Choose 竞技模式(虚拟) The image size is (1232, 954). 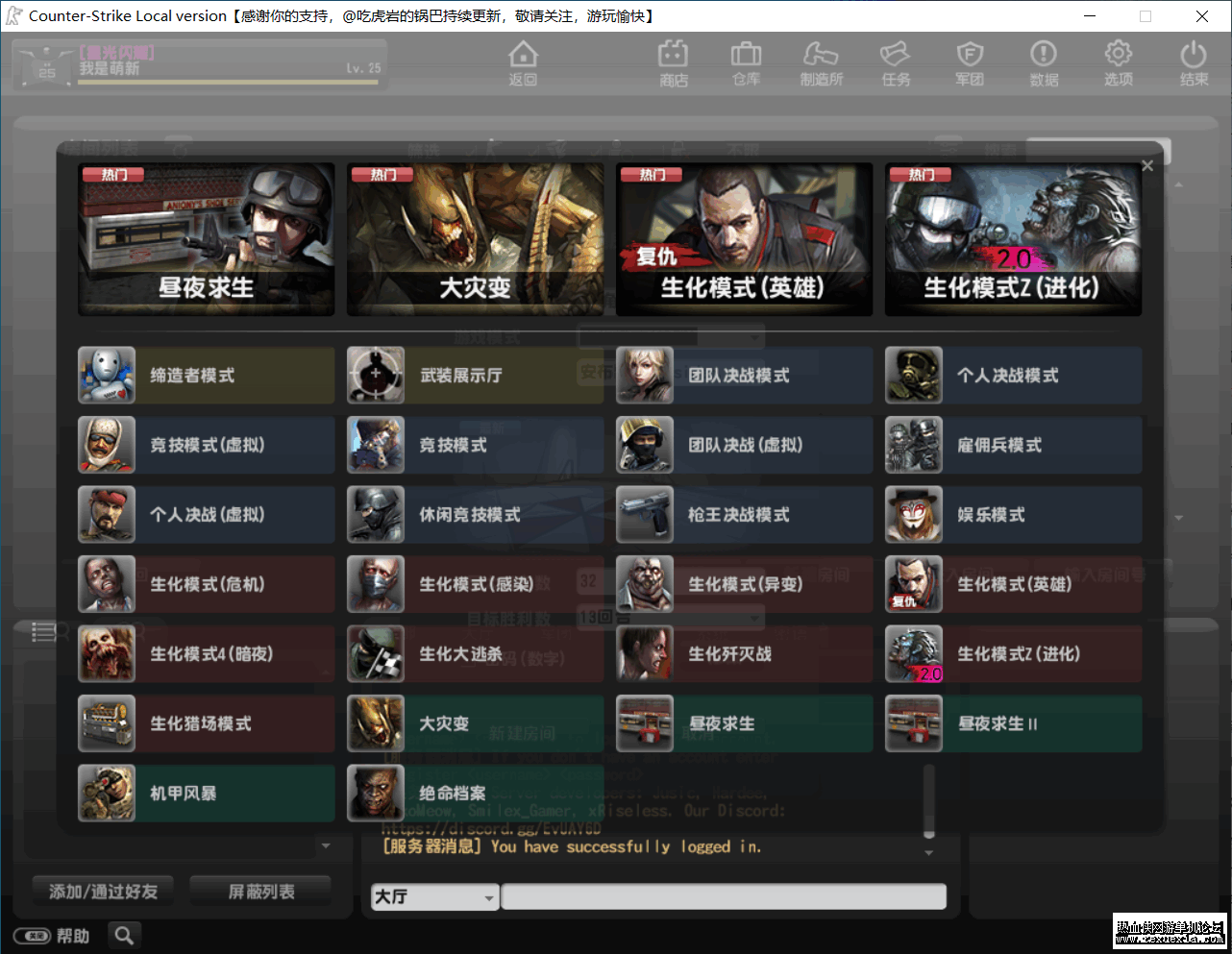pyautogui.click(x=207, y=445)
